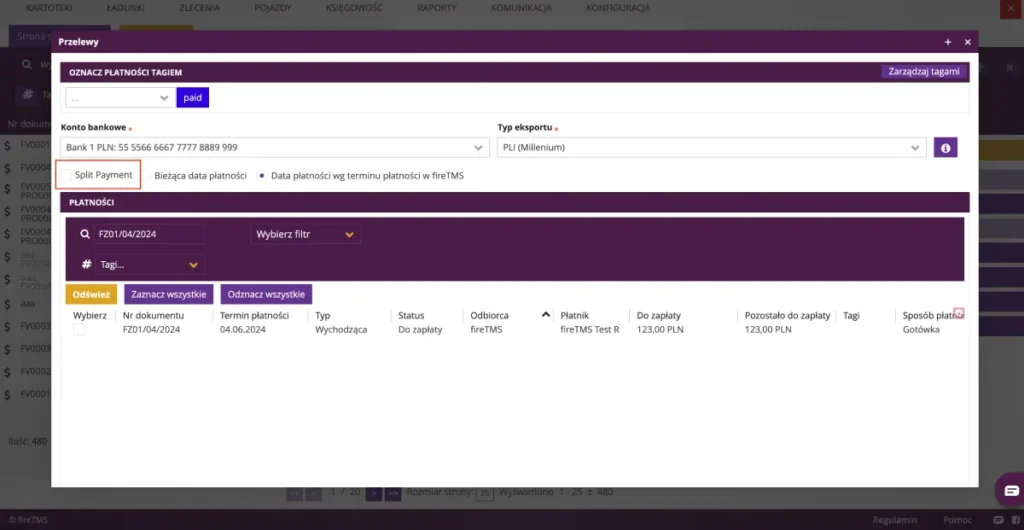The image size is (1024, 530).
Task: Click the Odśwież button
Action: coord(91,294)
